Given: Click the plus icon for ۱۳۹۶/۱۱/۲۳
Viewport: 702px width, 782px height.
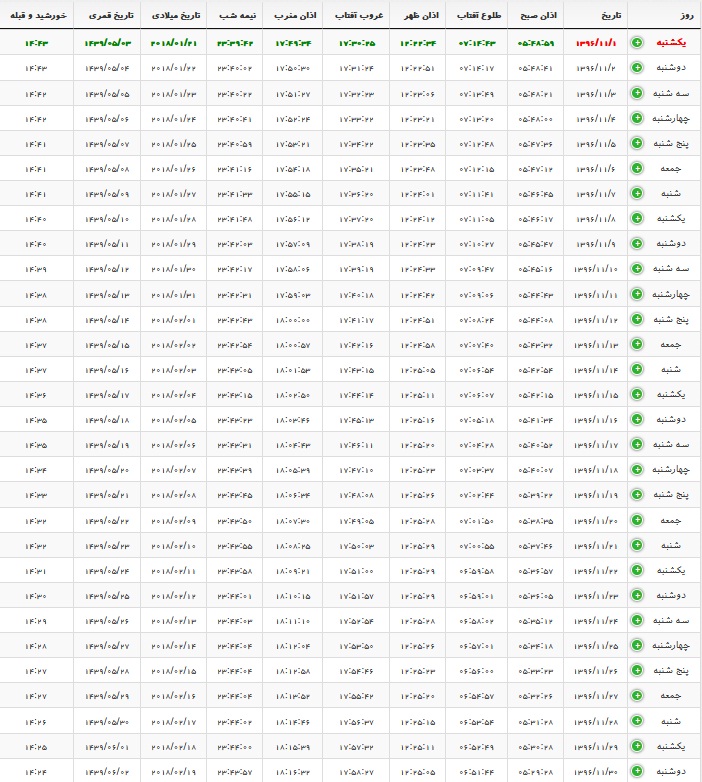Looking at the screenshot, I should pos(637,595).
